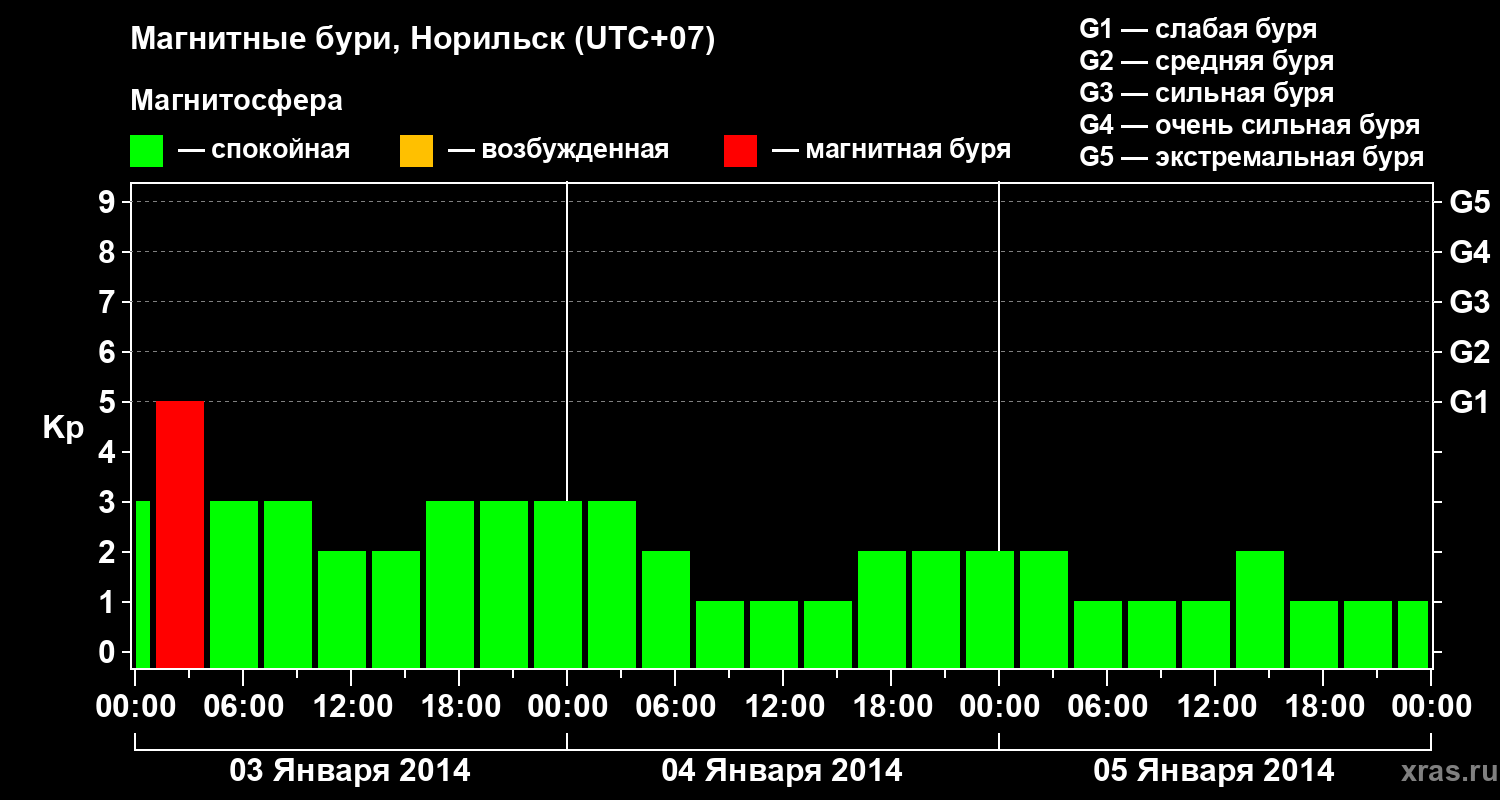1500x800 pixels.
Task: Click the '— возбужденная' legend label
Action: [x=558, y=150]
